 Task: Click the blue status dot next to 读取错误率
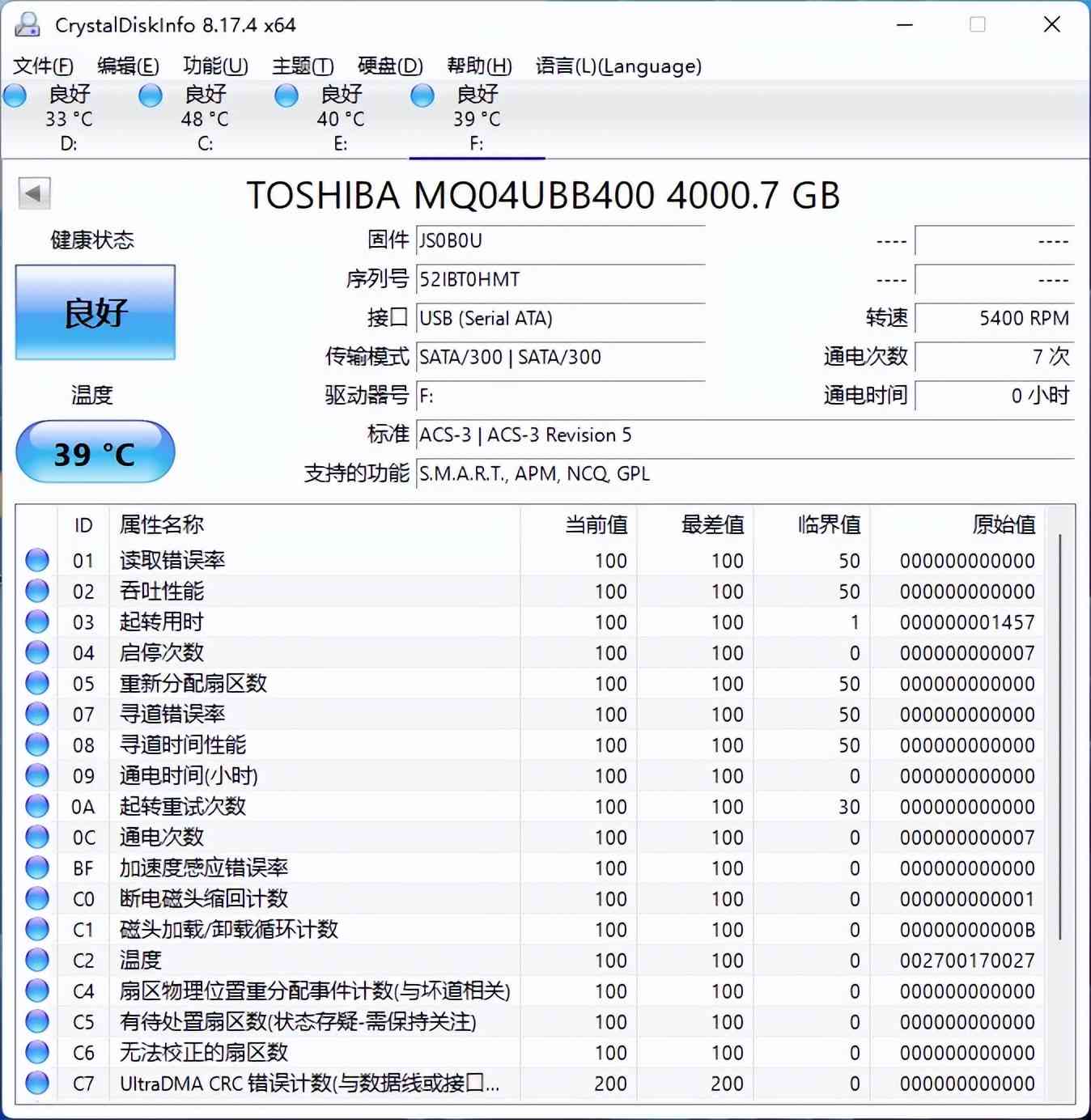(x=36, y=559)
